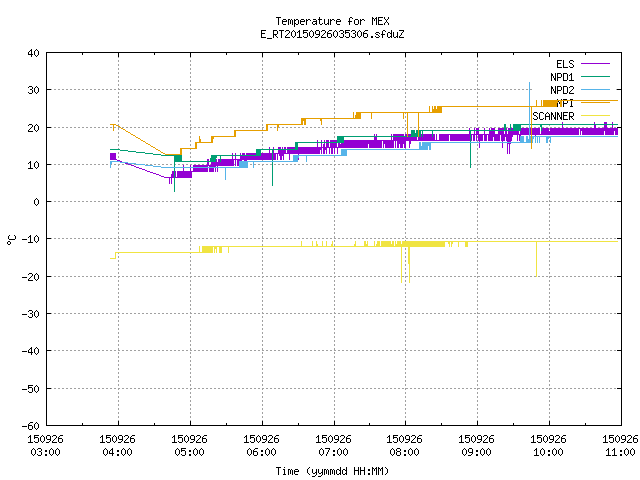Screen dimensions: 640x480
Task: Click the y-axis label -30
Action: tap(31, 314)
